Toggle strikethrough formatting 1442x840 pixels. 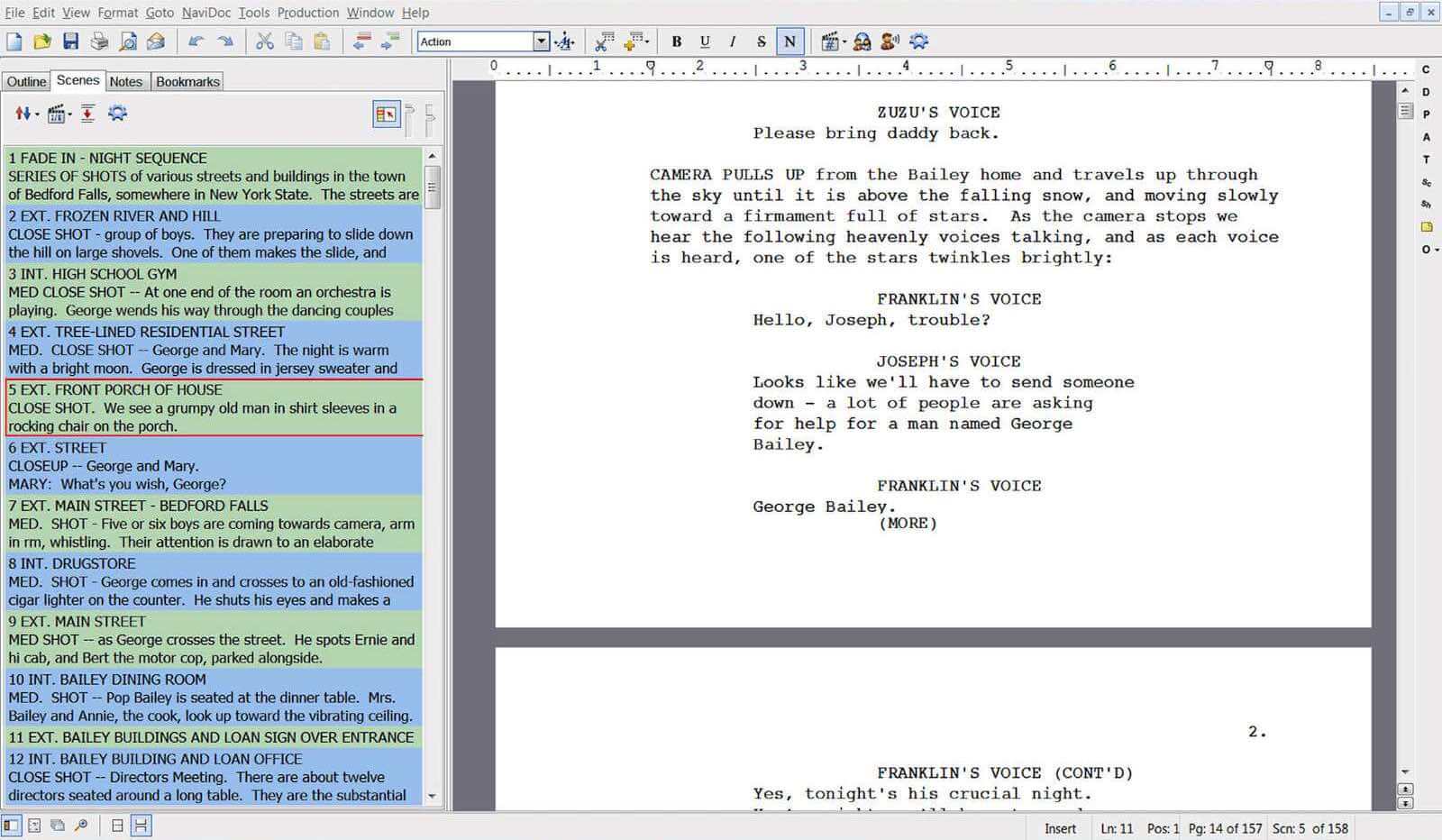(762, 41)
